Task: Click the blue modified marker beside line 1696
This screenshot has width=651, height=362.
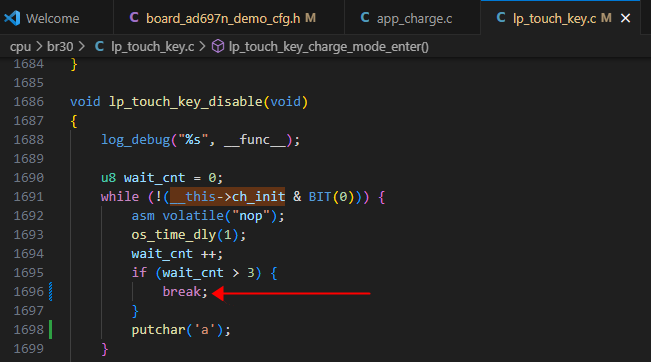Action: [x=51, y=291]
